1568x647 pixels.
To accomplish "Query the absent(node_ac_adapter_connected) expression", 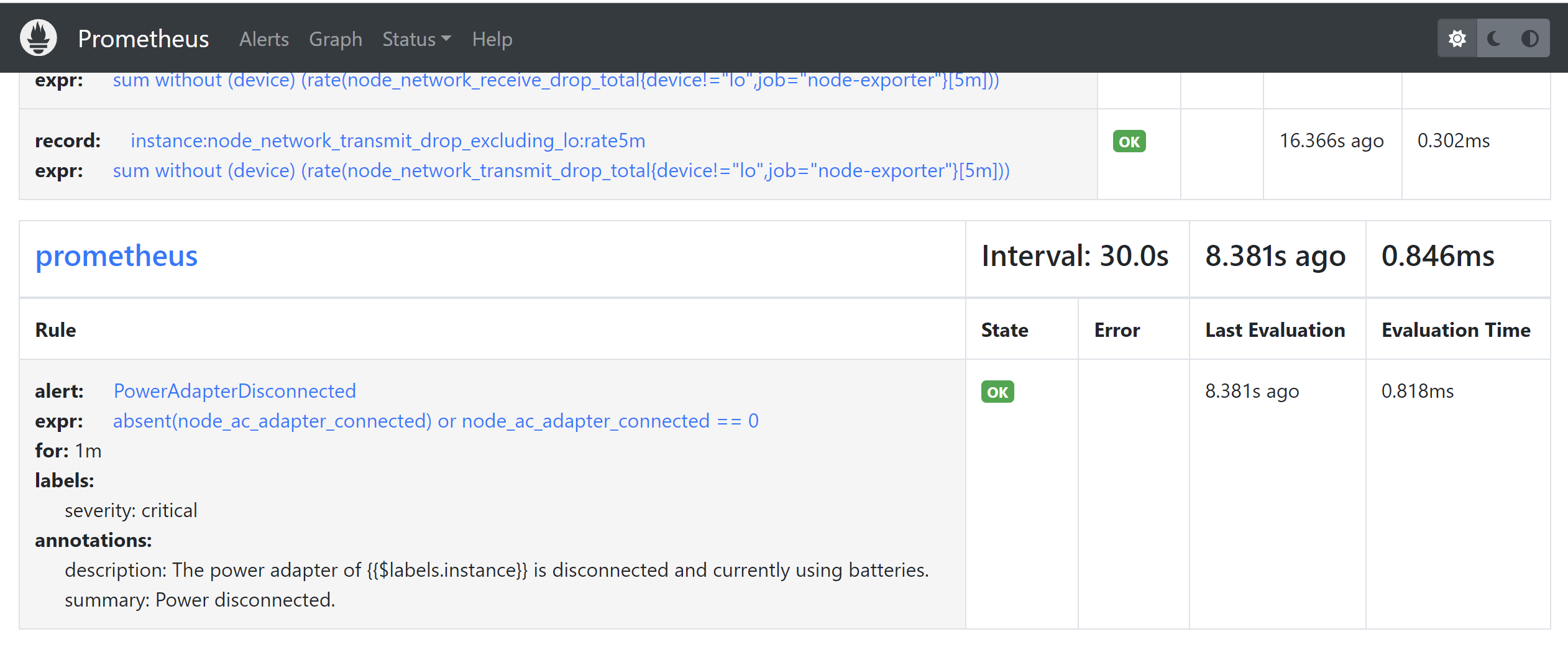I will (x=435, y=421).
